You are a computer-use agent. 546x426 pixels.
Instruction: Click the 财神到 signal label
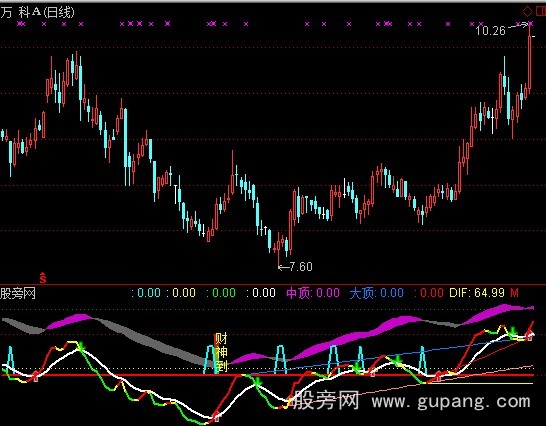(x=221, y=352)
